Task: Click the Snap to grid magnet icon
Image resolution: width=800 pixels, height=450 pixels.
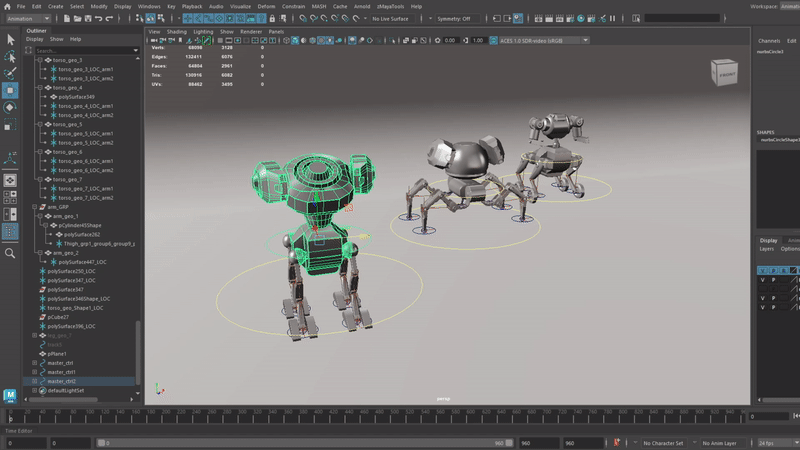Action: coord(304,19)
